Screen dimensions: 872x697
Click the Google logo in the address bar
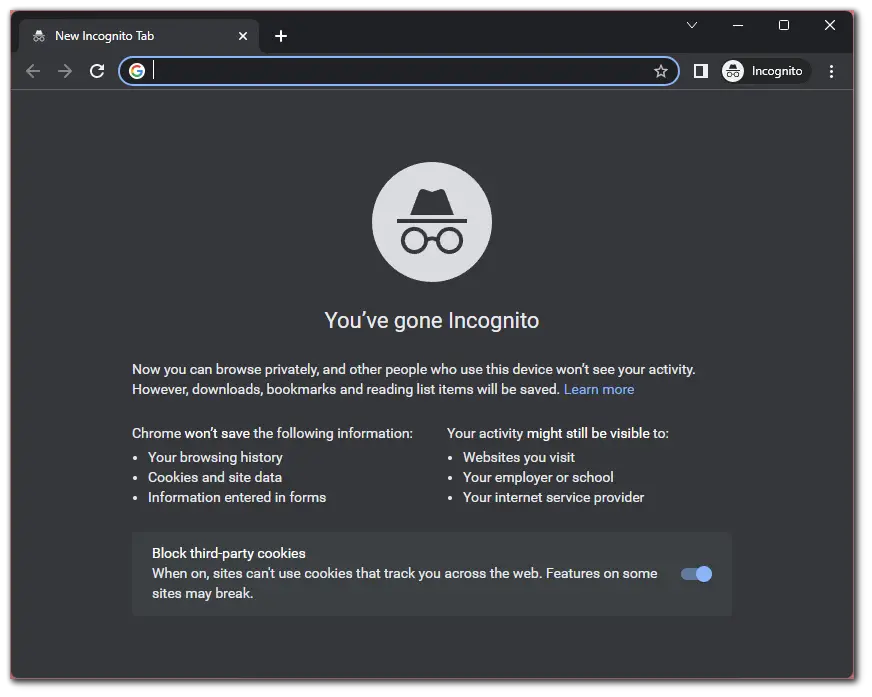coord(137,71)
